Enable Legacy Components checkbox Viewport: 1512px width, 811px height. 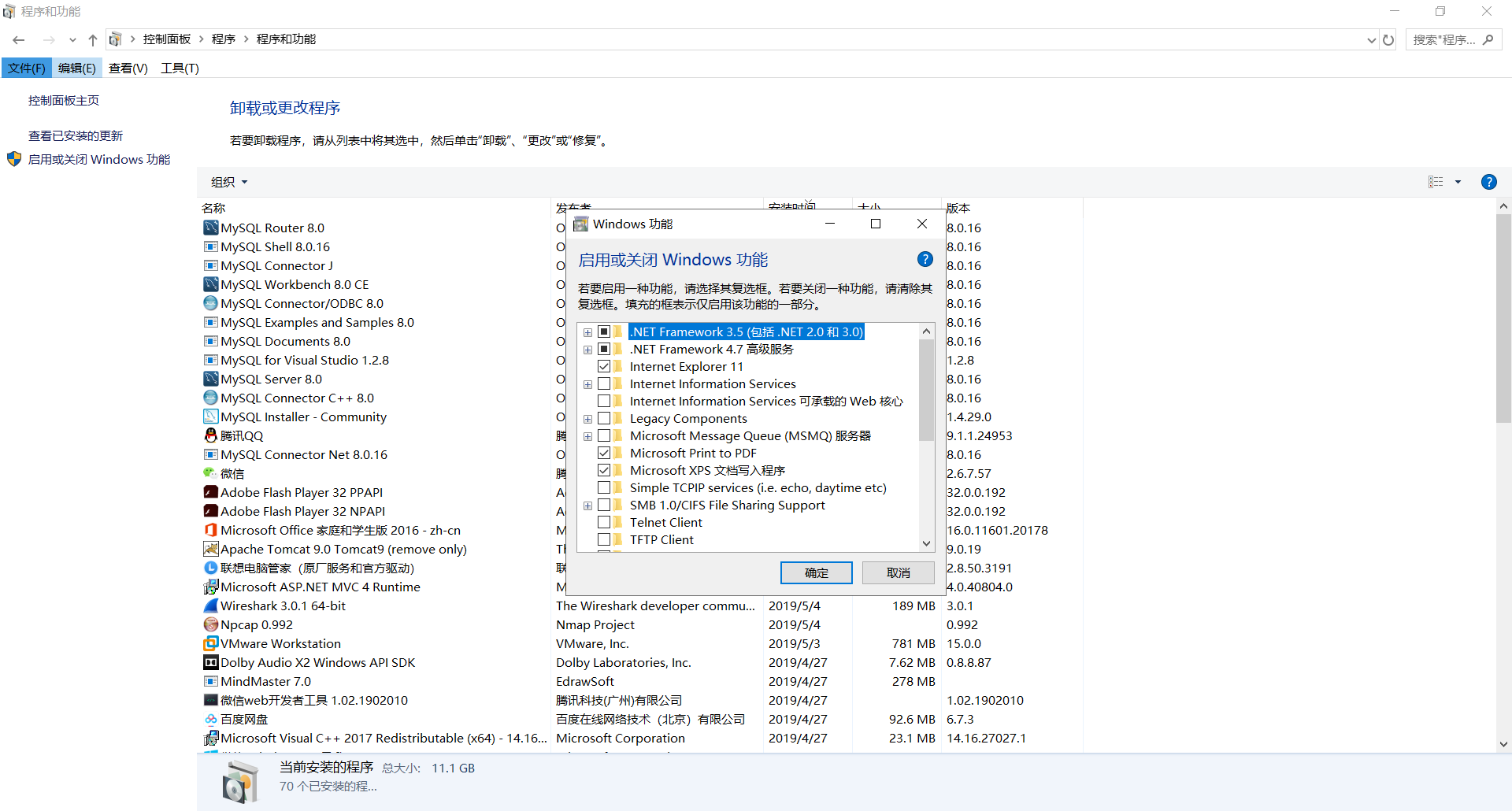tap(604, 418)
